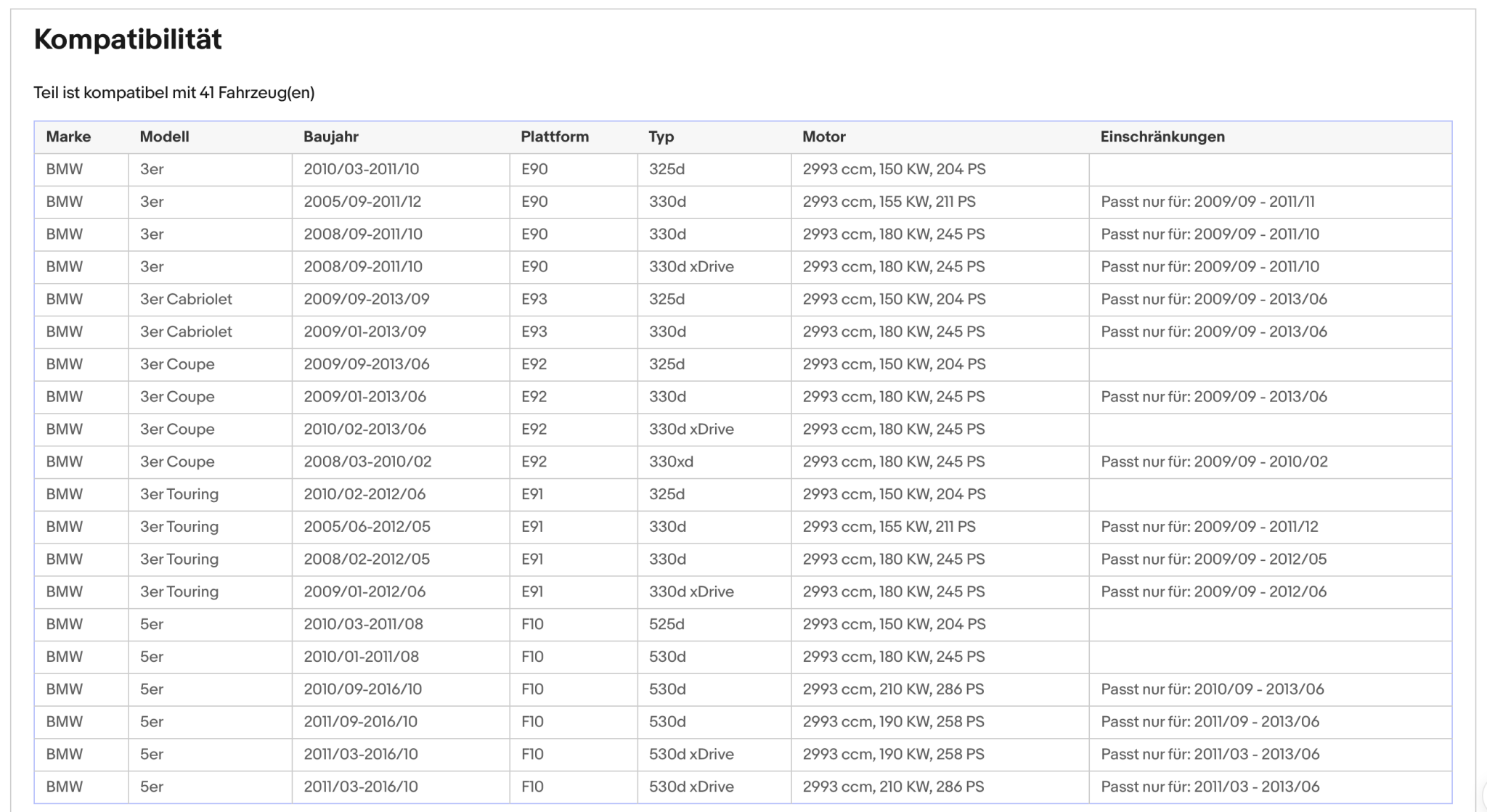Select the Typ column header
The width and height of the screenshot is (1487, 812).
[x=661, y=136]
